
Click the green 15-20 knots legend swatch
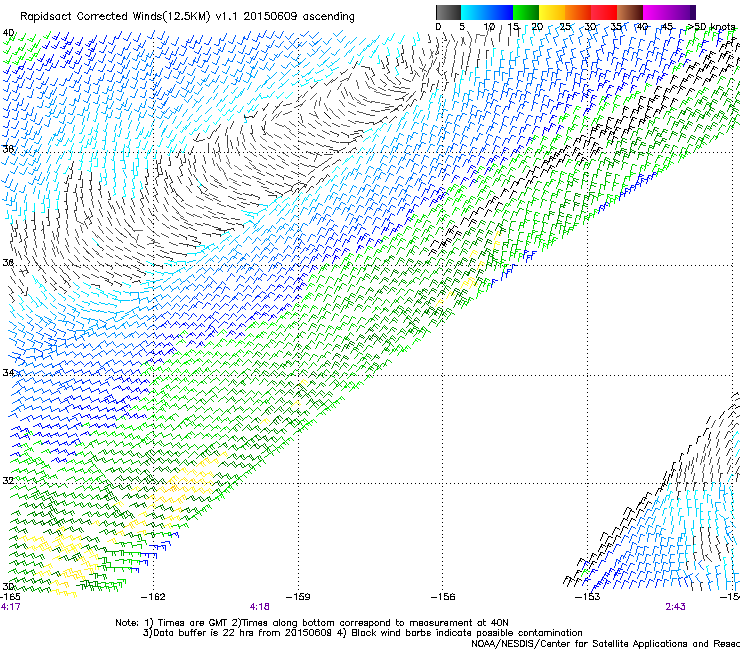click(x=526, y=12)
